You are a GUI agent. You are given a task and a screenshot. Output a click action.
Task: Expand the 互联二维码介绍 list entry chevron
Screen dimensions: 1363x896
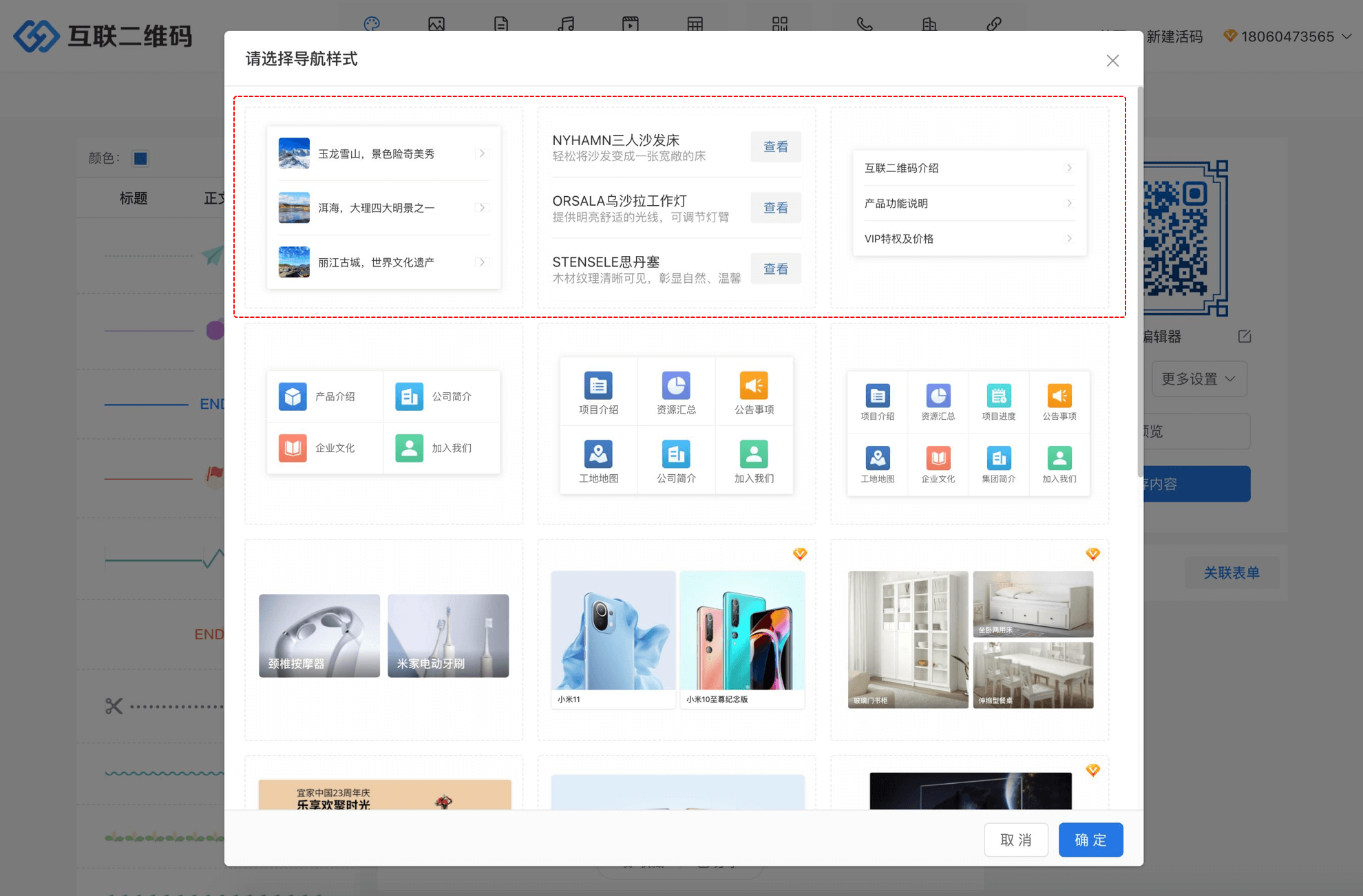coord(1068,168)
